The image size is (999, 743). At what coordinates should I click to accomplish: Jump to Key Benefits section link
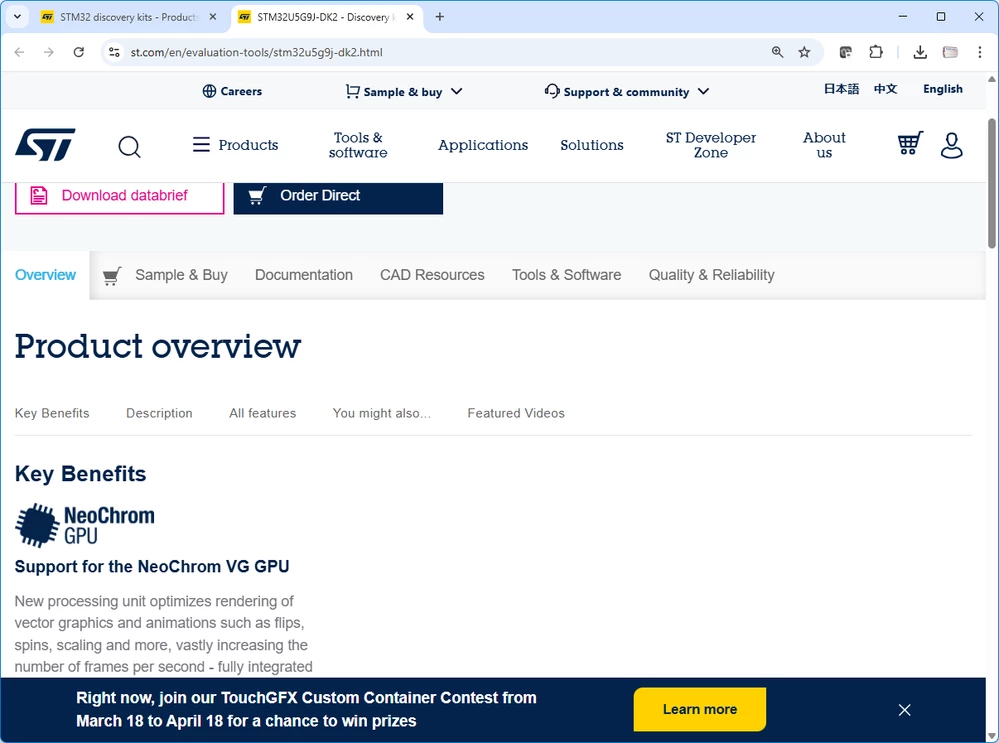(52, 413)
